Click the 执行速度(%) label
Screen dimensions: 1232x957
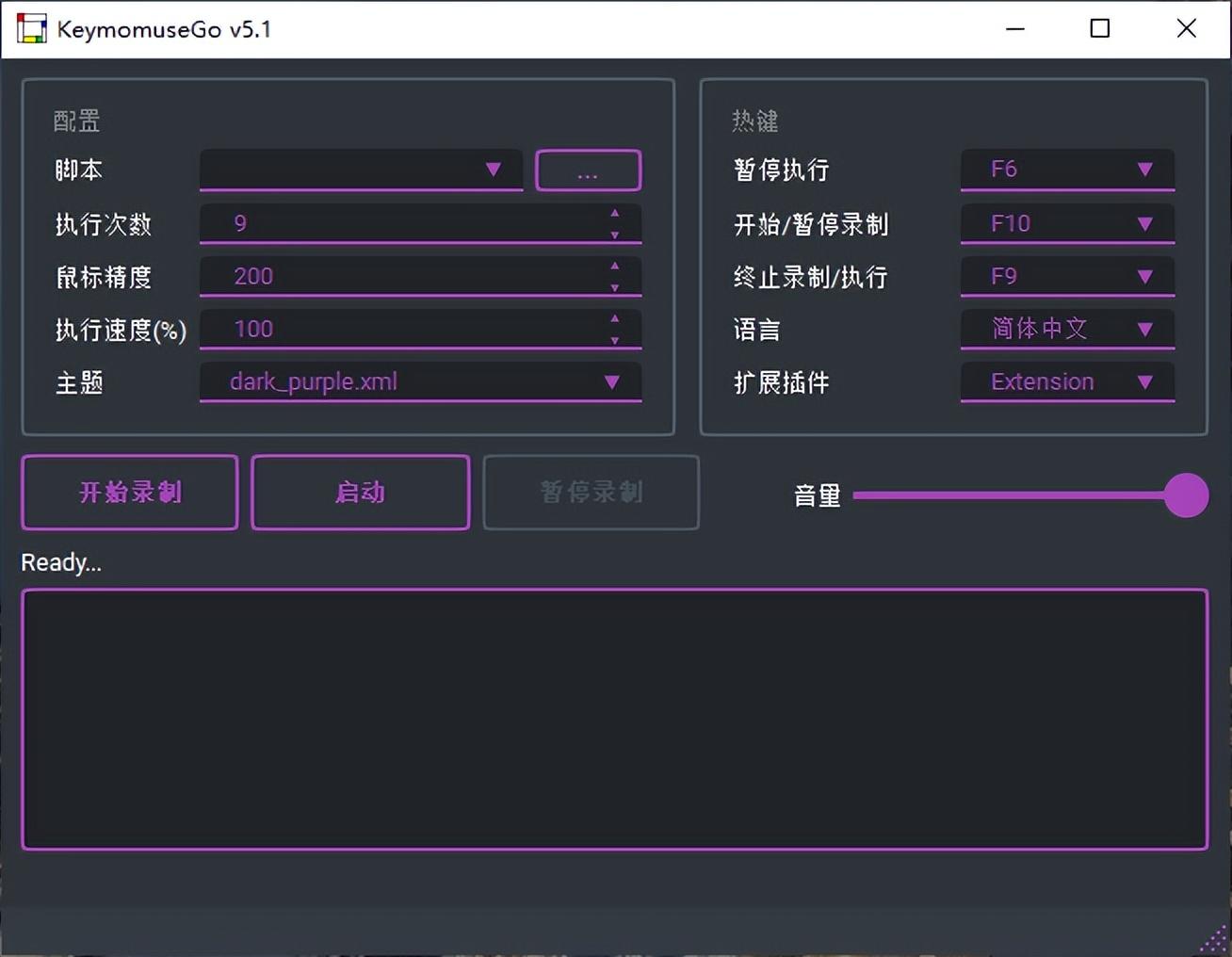(x=121, y=330)
